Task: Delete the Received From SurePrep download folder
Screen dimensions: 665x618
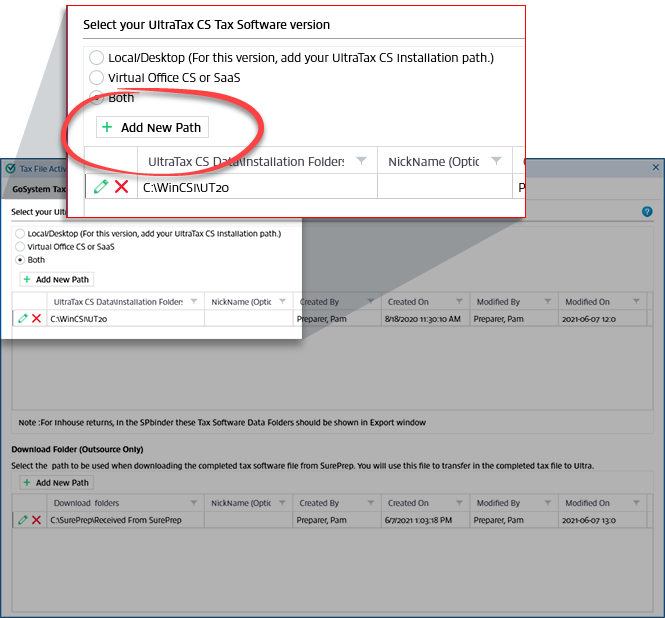Action: pos(36,520)
